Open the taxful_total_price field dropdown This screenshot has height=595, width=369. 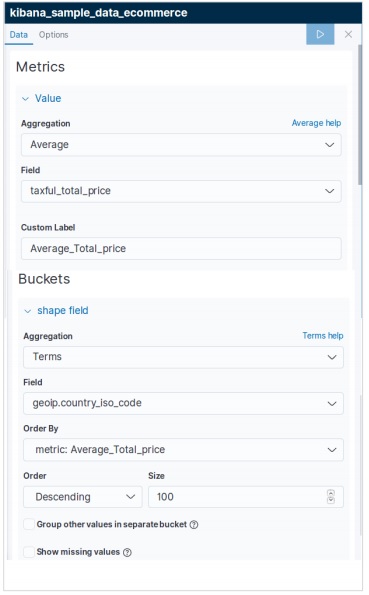pos(181,191)
